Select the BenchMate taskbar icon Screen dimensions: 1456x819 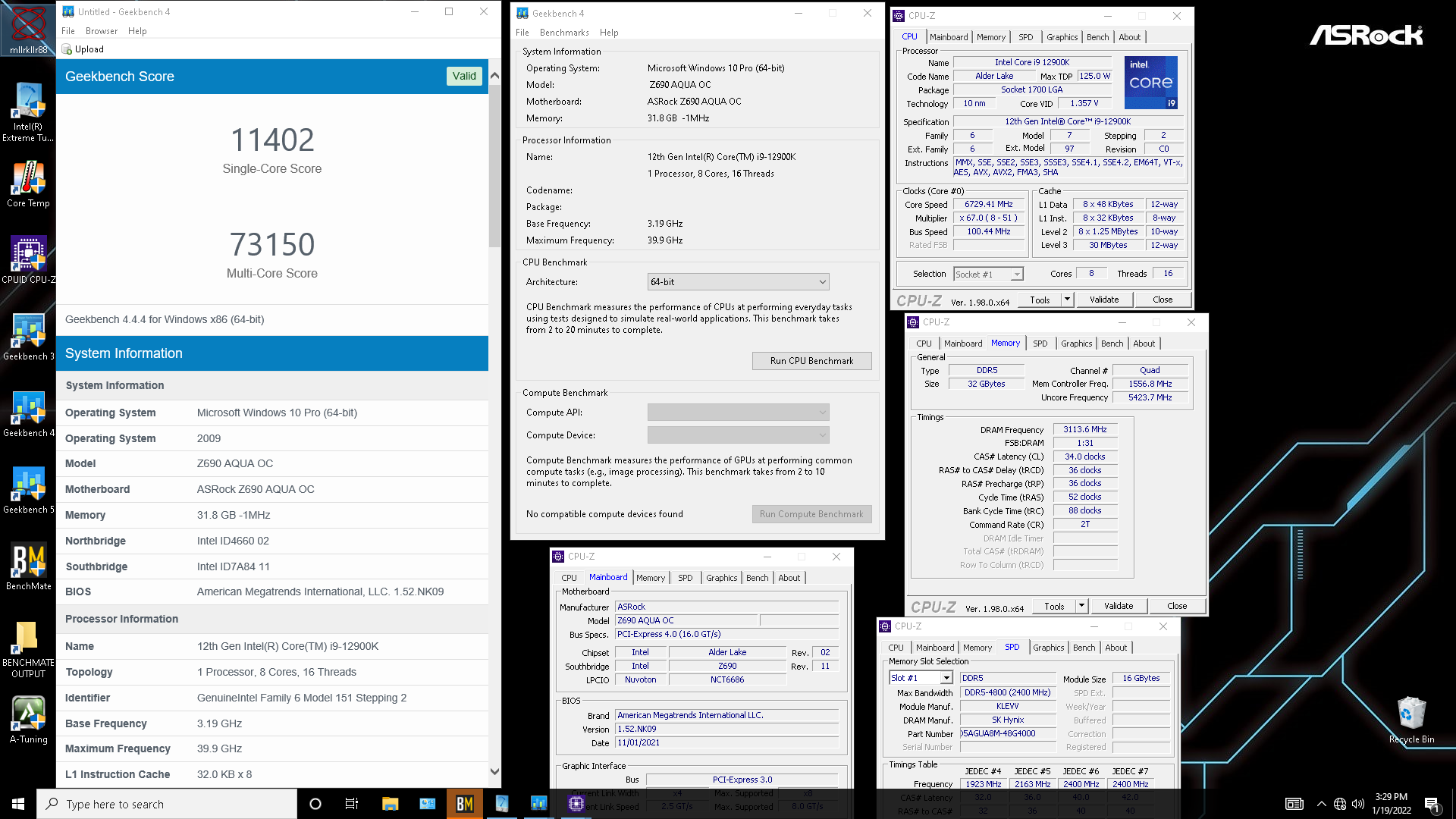[464, 804]
